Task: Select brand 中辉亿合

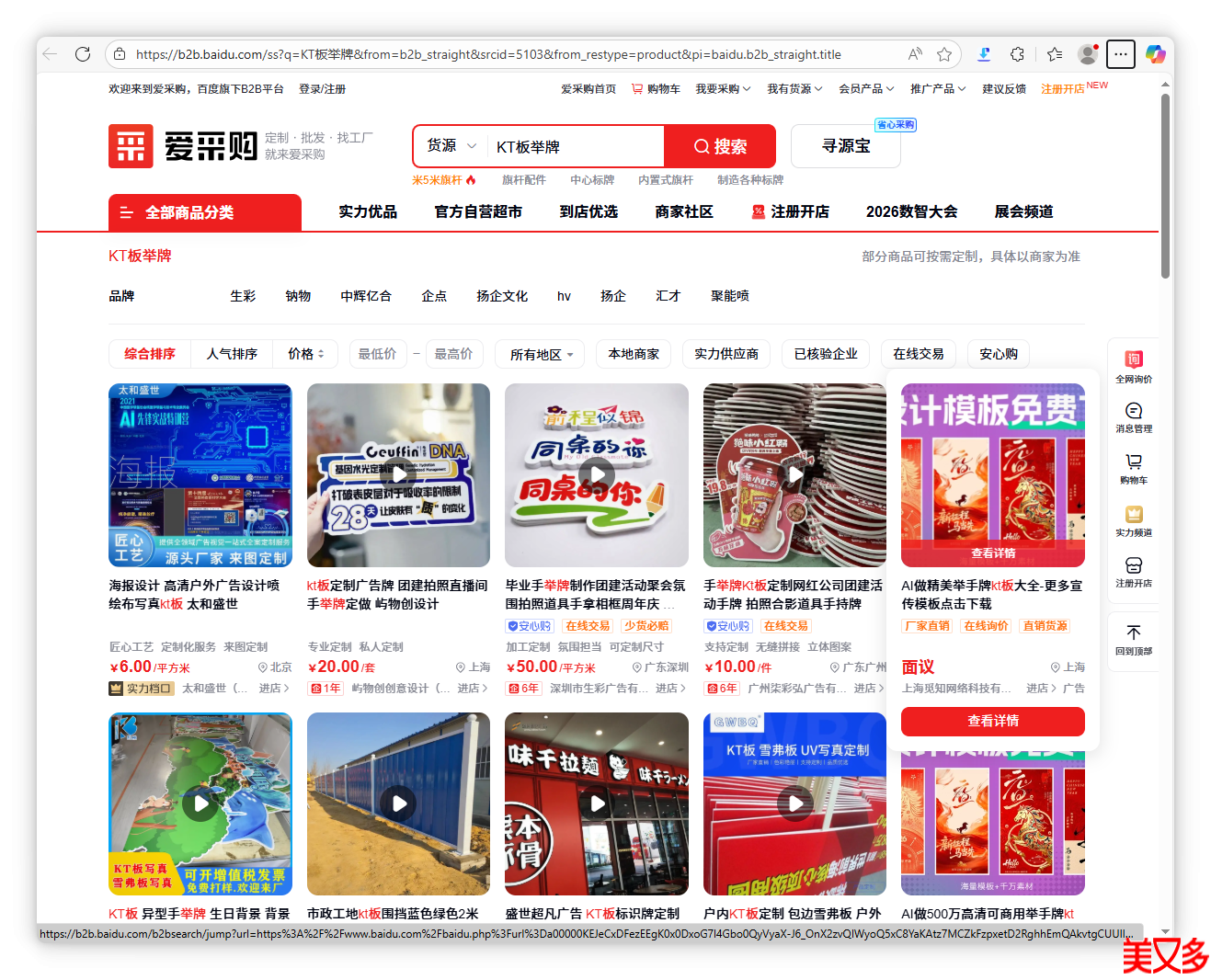Action: click(x=366, y=296)
